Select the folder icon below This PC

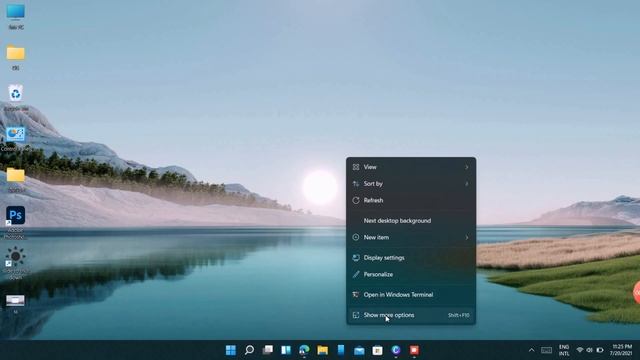[x=16, y=57]
